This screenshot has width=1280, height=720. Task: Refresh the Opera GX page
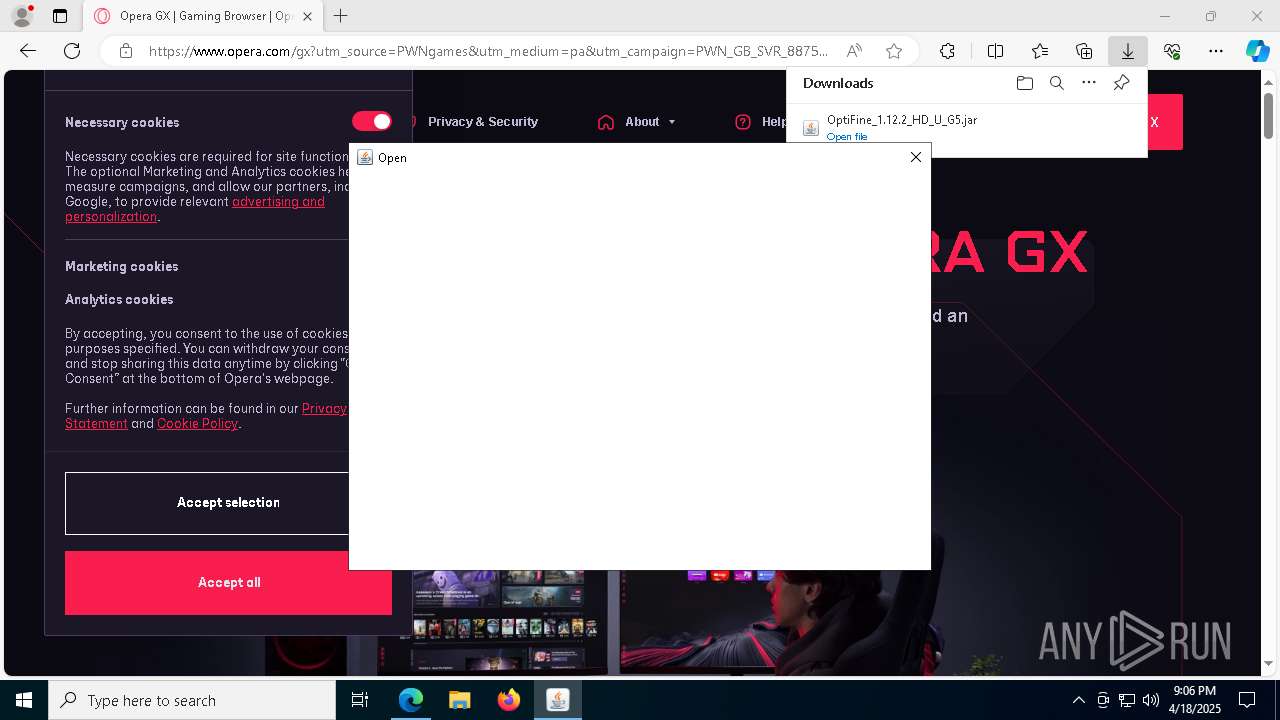72,51
